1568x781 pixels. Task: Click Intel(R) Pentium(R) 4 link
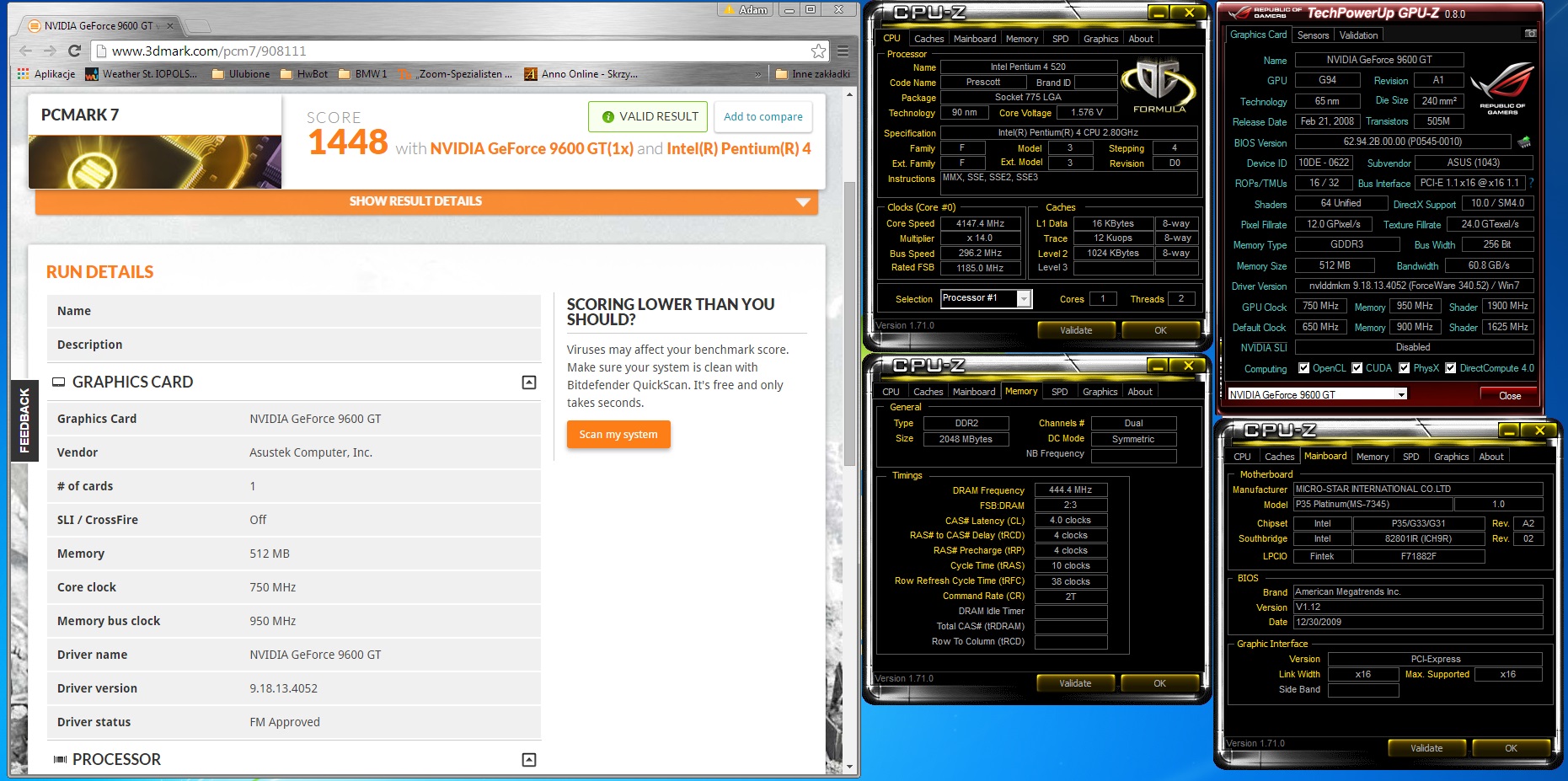point(739,148)
